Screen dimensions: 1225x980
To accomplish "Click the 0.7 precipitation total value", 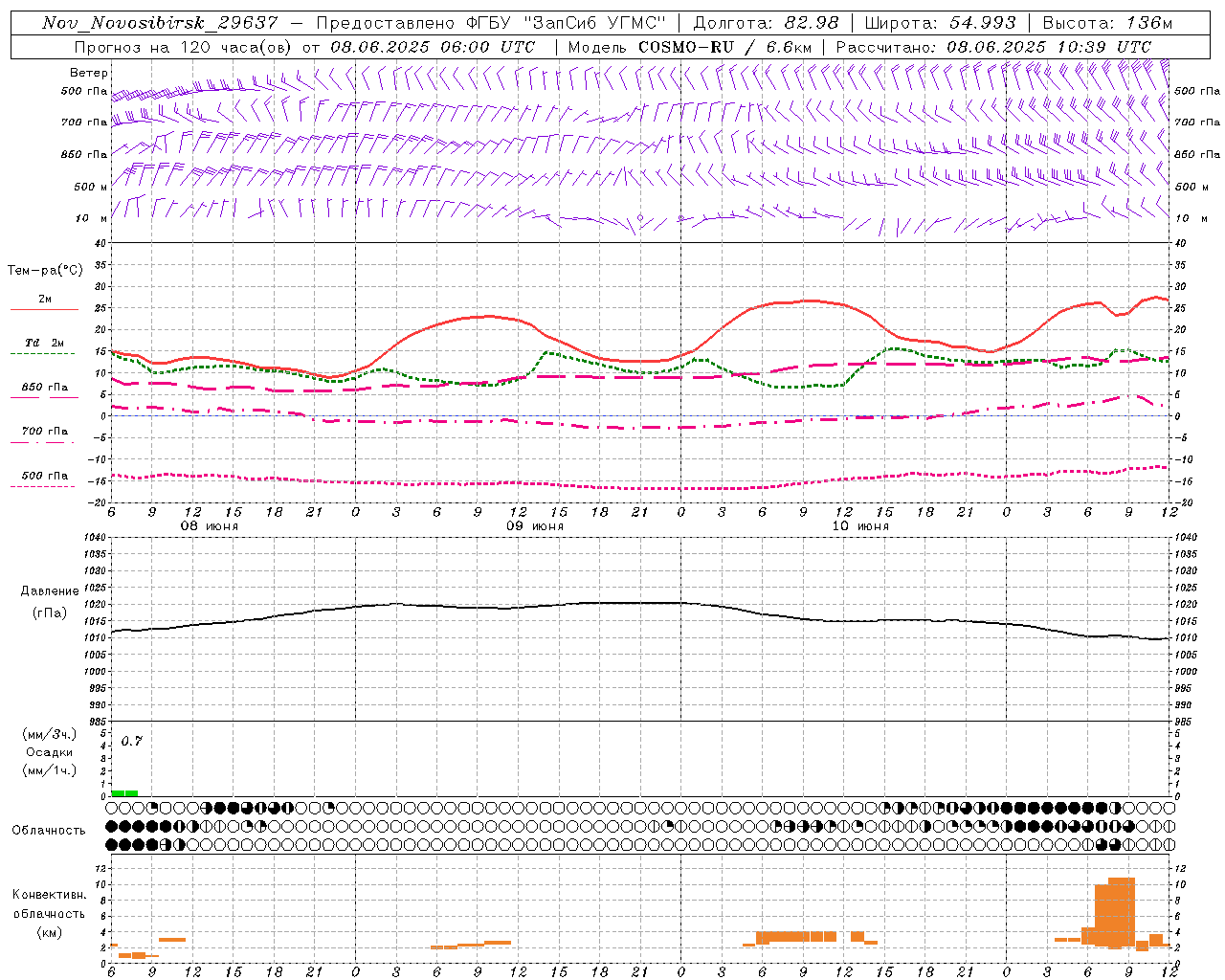I will [x=131, y=741].
